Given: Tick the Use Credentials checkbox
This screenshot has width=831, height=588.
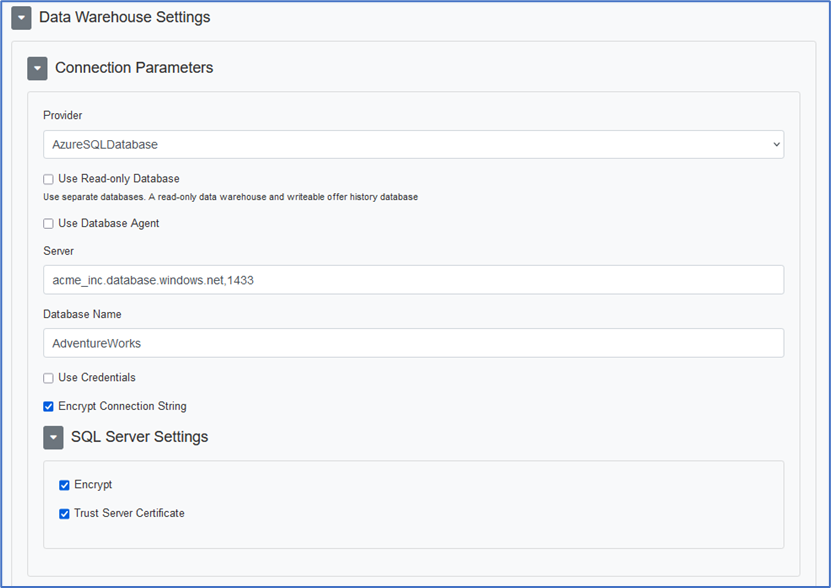Looking at the screenshot, I should tap(48, 378).
